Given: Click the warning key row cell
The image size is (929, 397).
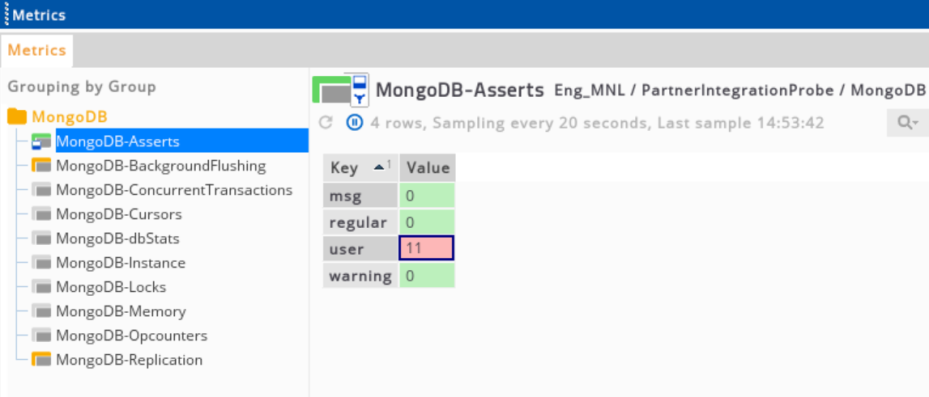Looking at the screenshot, I should (x=360, y=276).
